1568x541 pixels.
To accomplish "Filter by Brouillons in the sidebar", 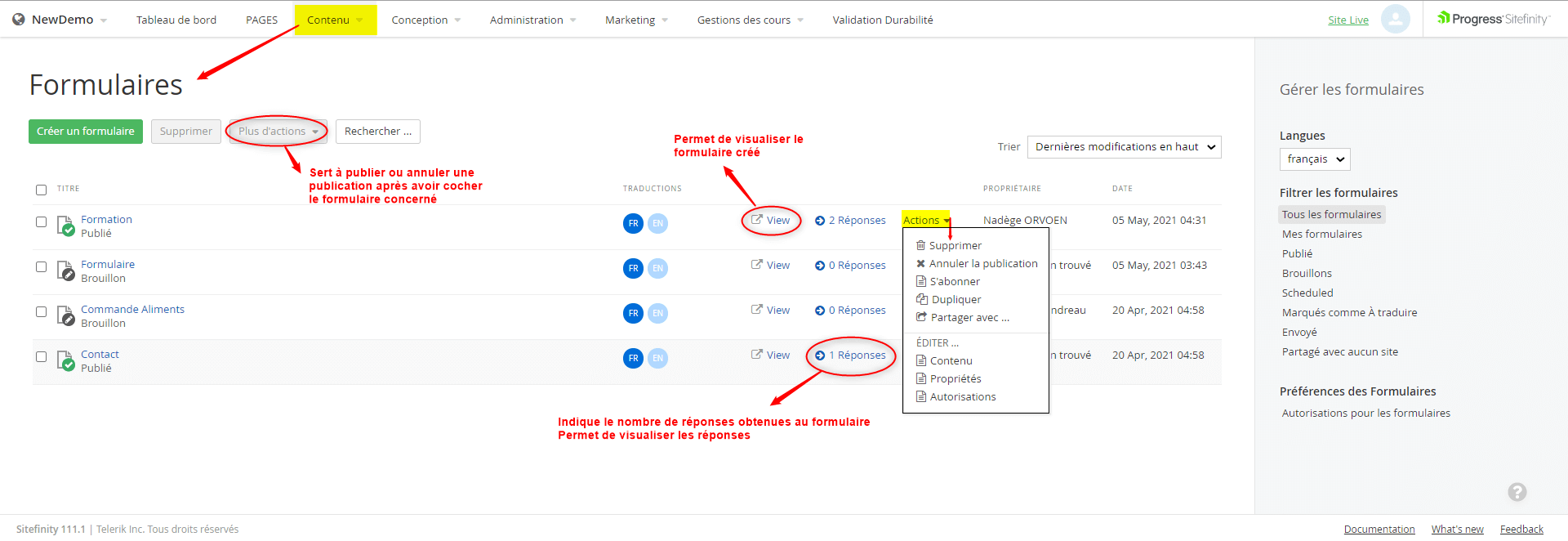I will click(1307, 274).
